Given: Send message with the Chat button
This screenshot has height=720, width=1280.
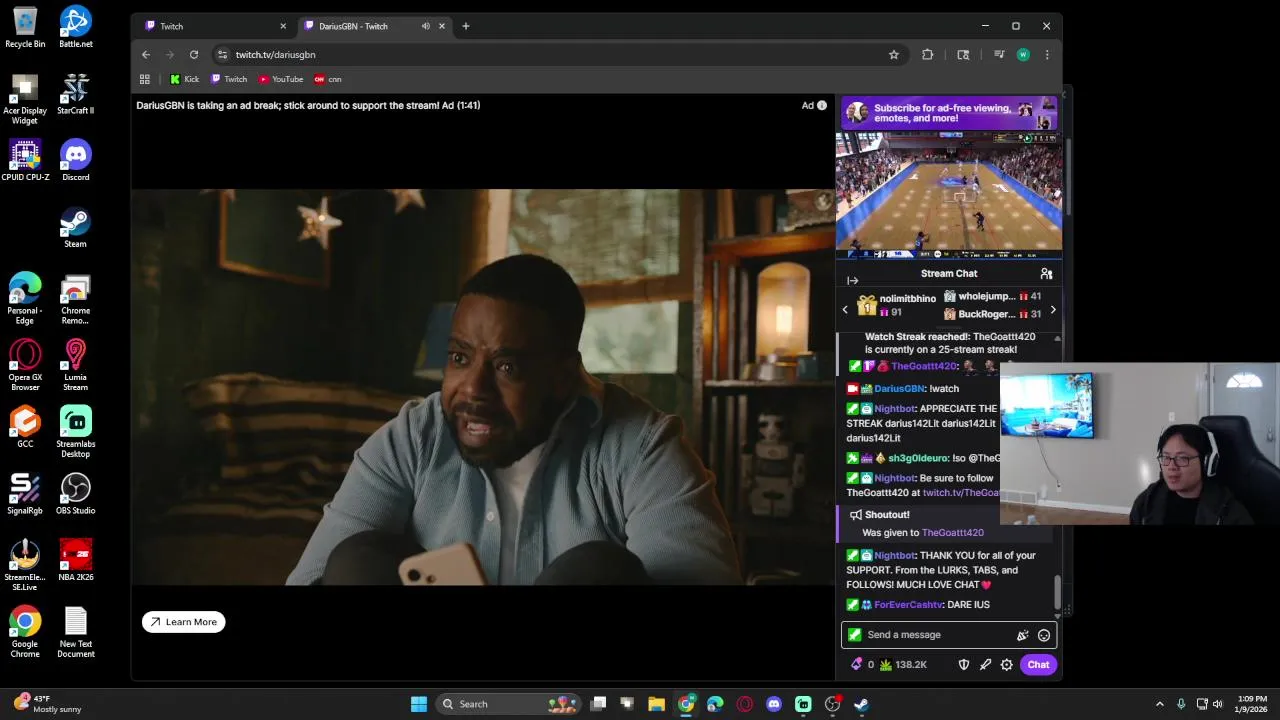Looking at the screenshot, I should tap(1038, 665).
